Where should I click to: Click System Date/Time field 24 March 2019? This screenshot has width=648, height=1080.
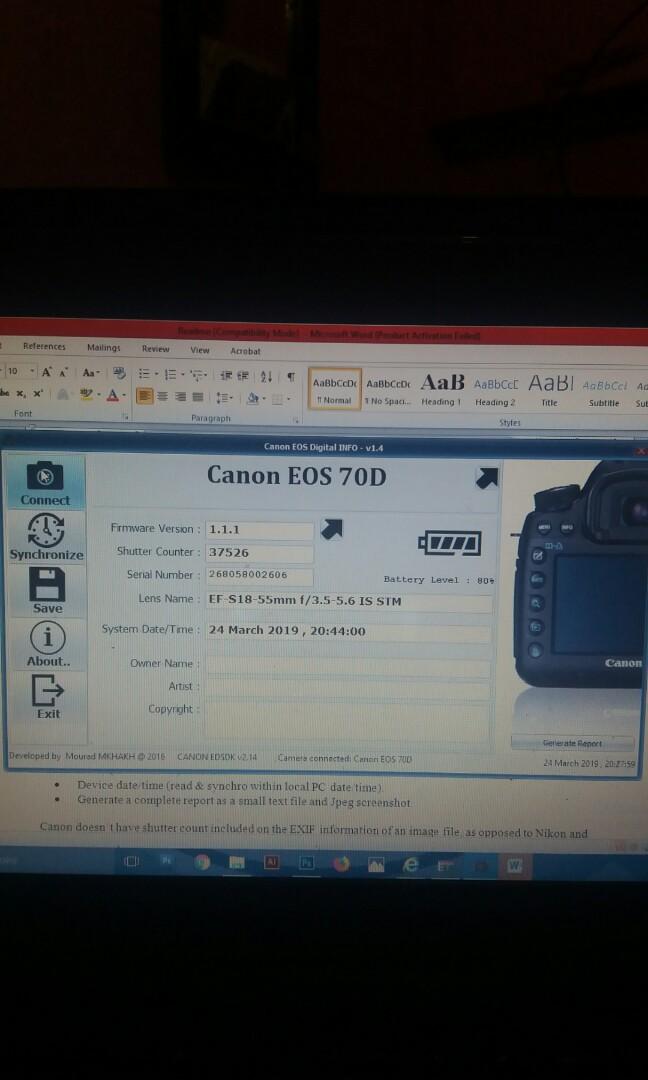point(348,632)
